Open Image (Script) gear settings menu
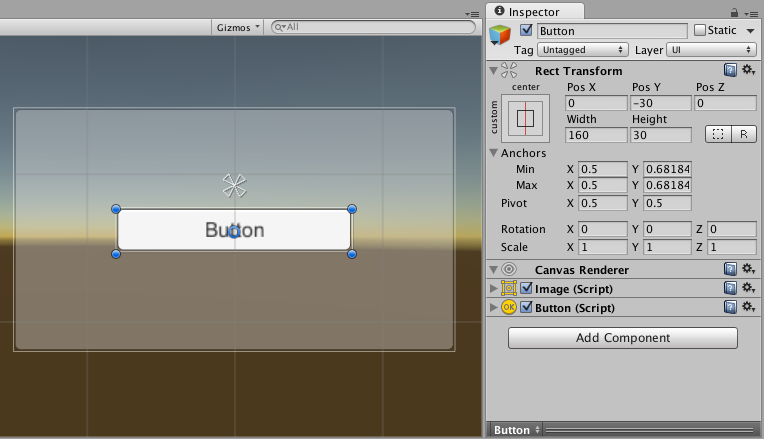The image size is (764, 439). click(x=748, y=287)
